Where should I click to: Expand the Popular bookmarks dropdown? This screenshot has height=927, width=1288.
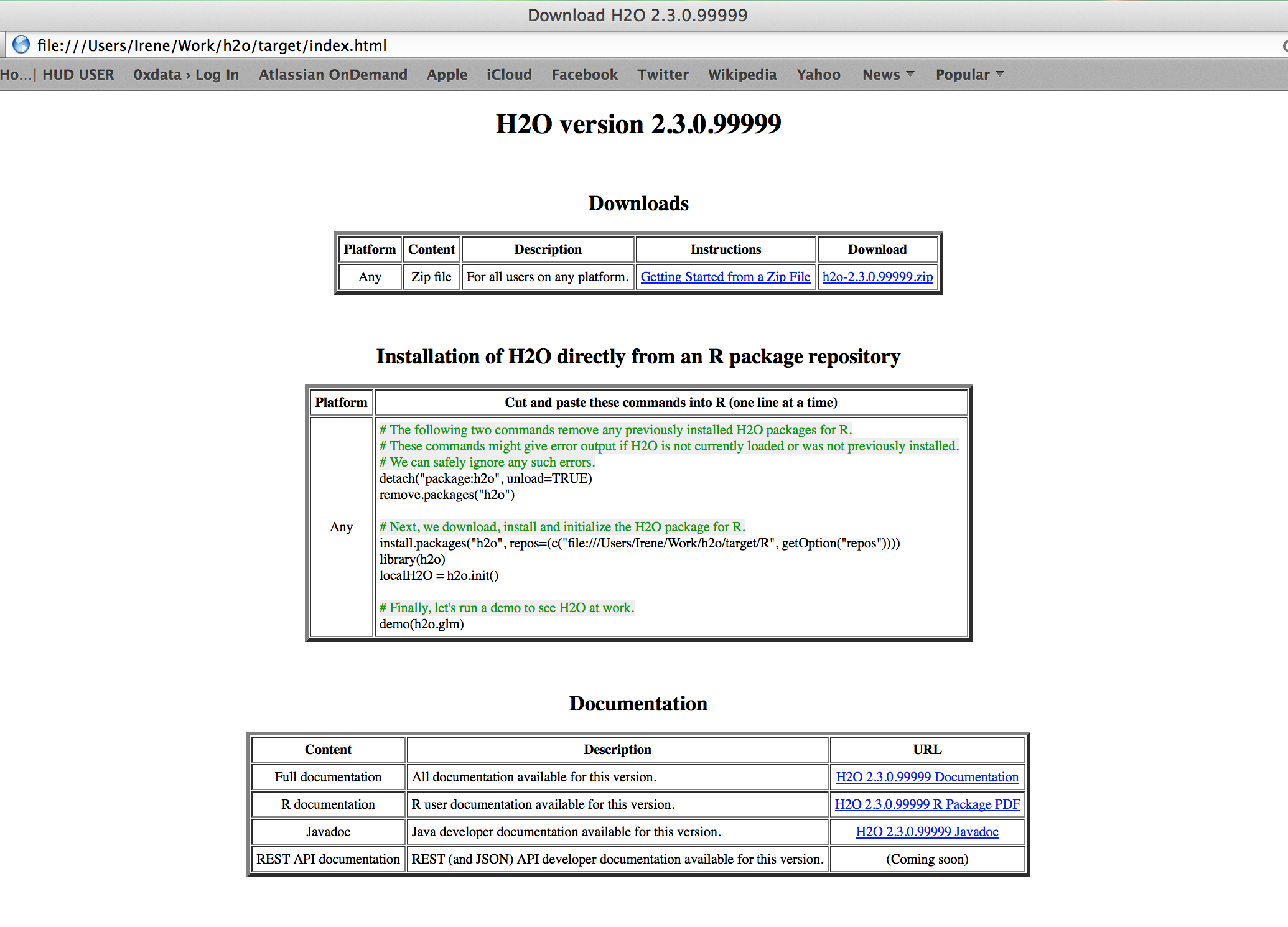(969, 75)
